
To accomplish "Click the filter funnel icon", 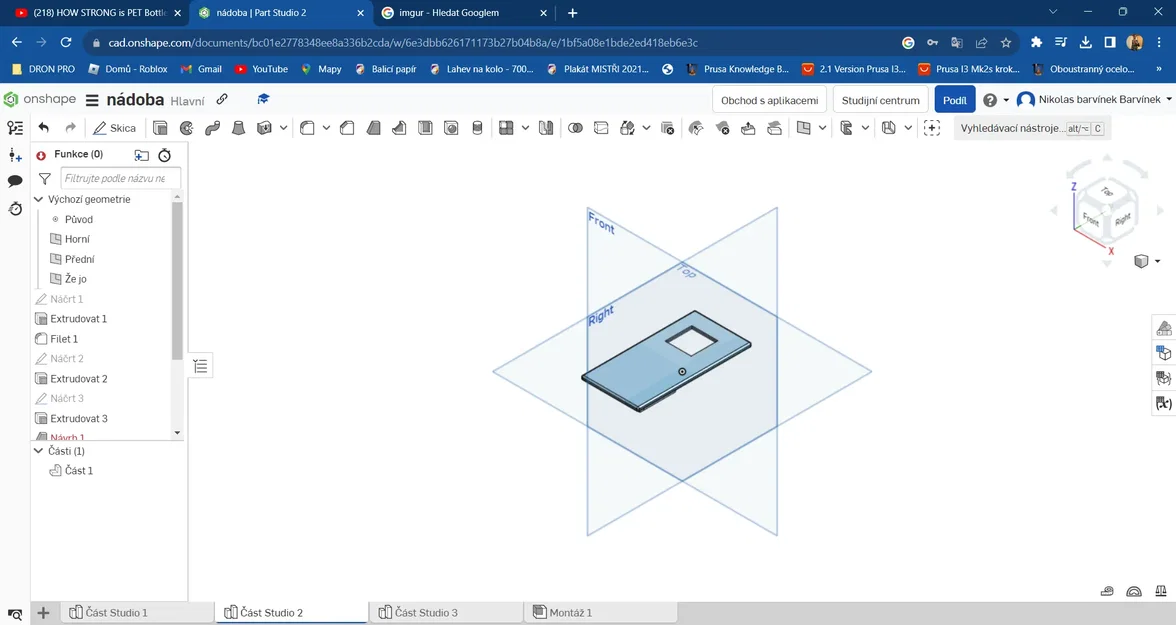I will 45,179.
